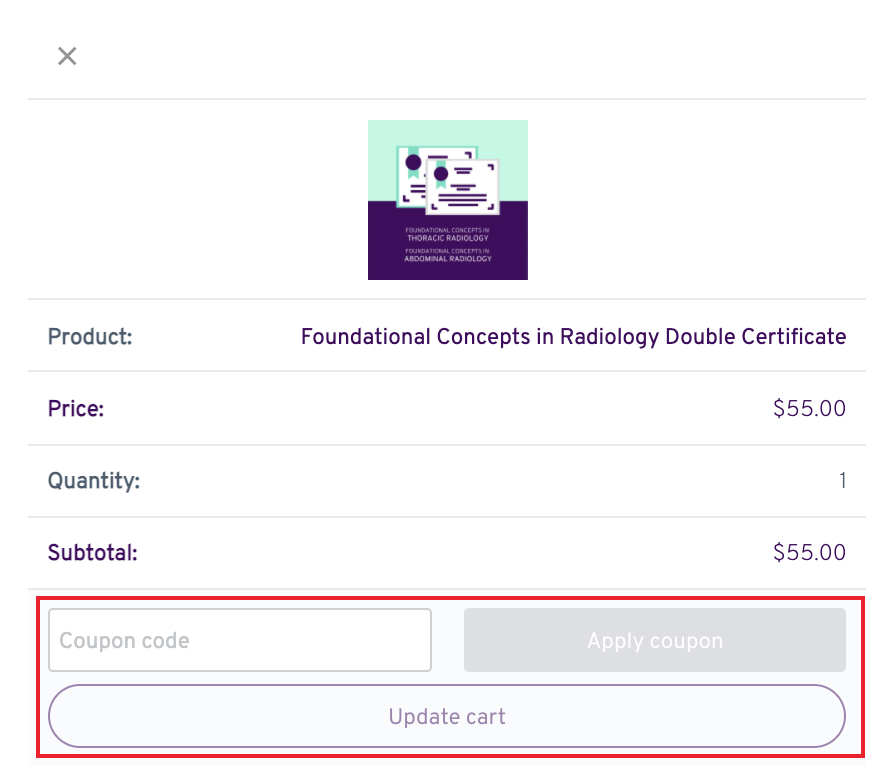
Task: Click the front certificate icon in the thumbnail
Action: tap(462, 187)
